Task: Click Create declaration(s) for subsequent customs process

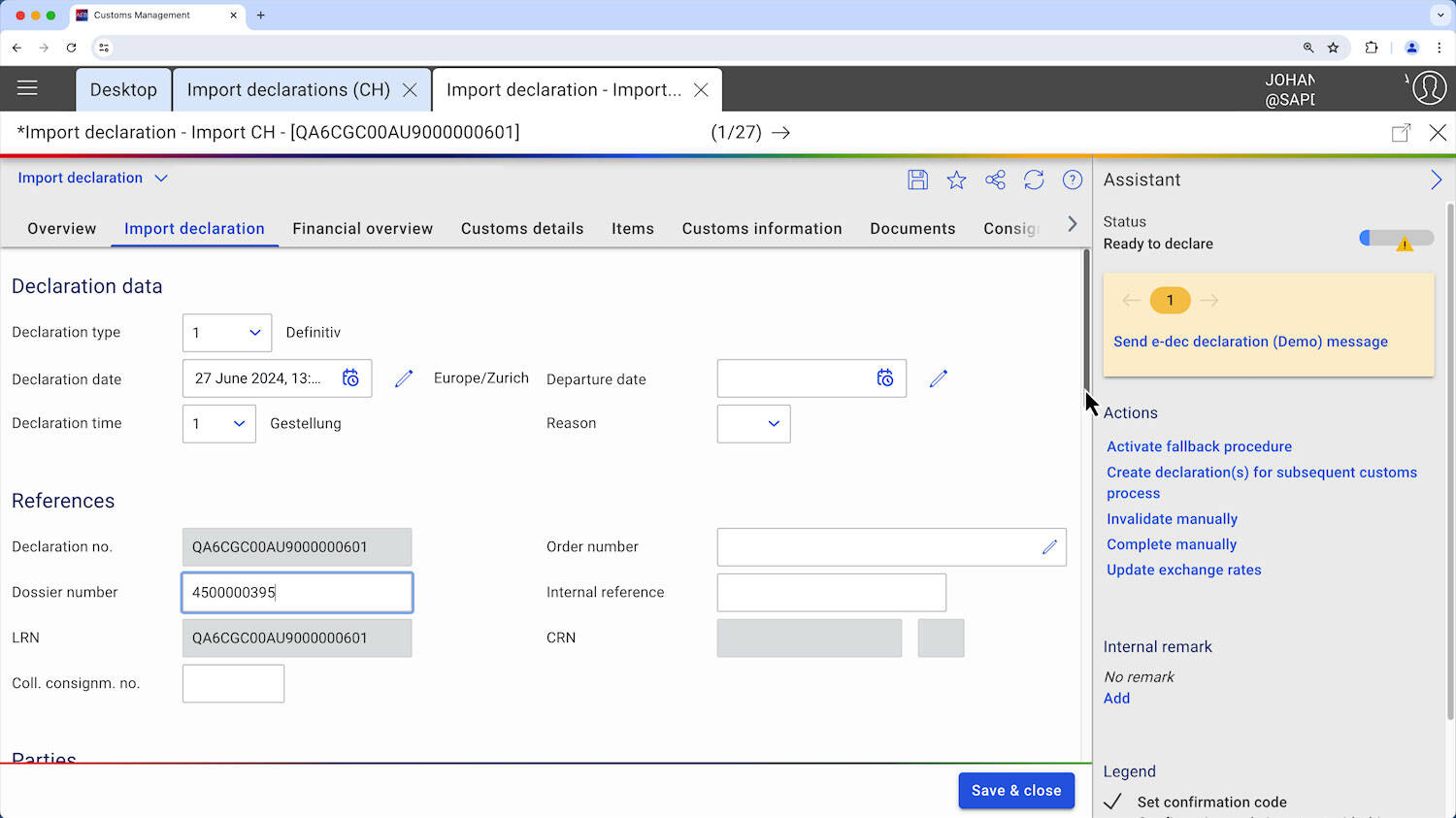Action: pos(1262,482)
